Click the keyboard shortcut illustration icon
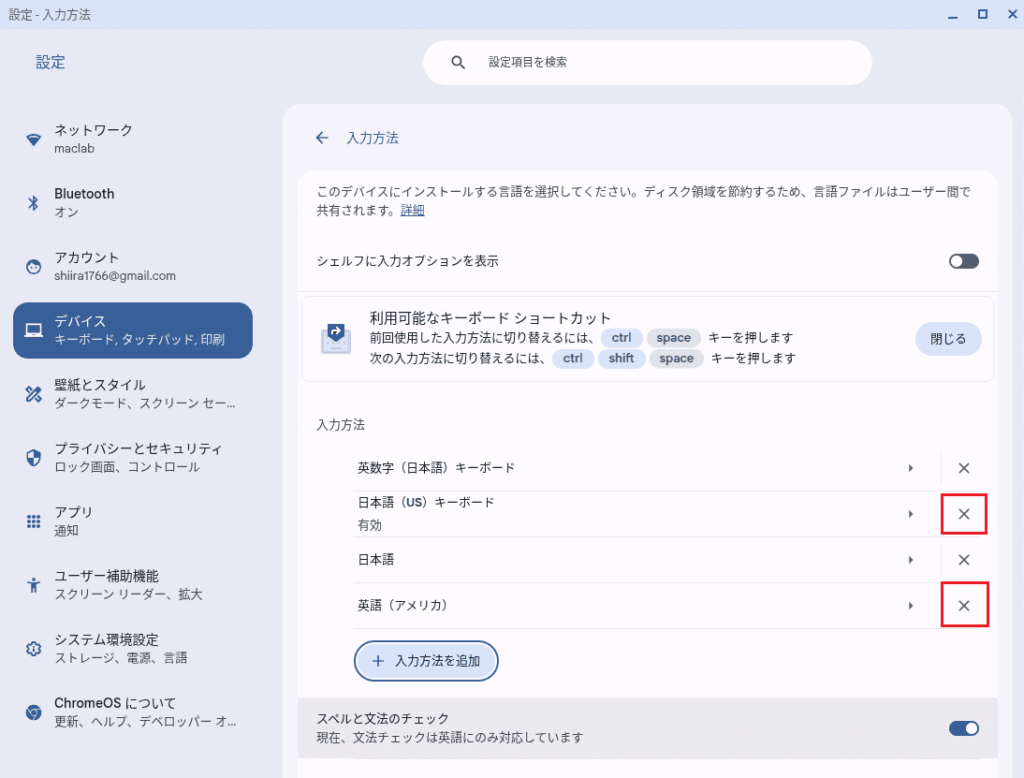The image size is (1024, 778). point(336,338)
